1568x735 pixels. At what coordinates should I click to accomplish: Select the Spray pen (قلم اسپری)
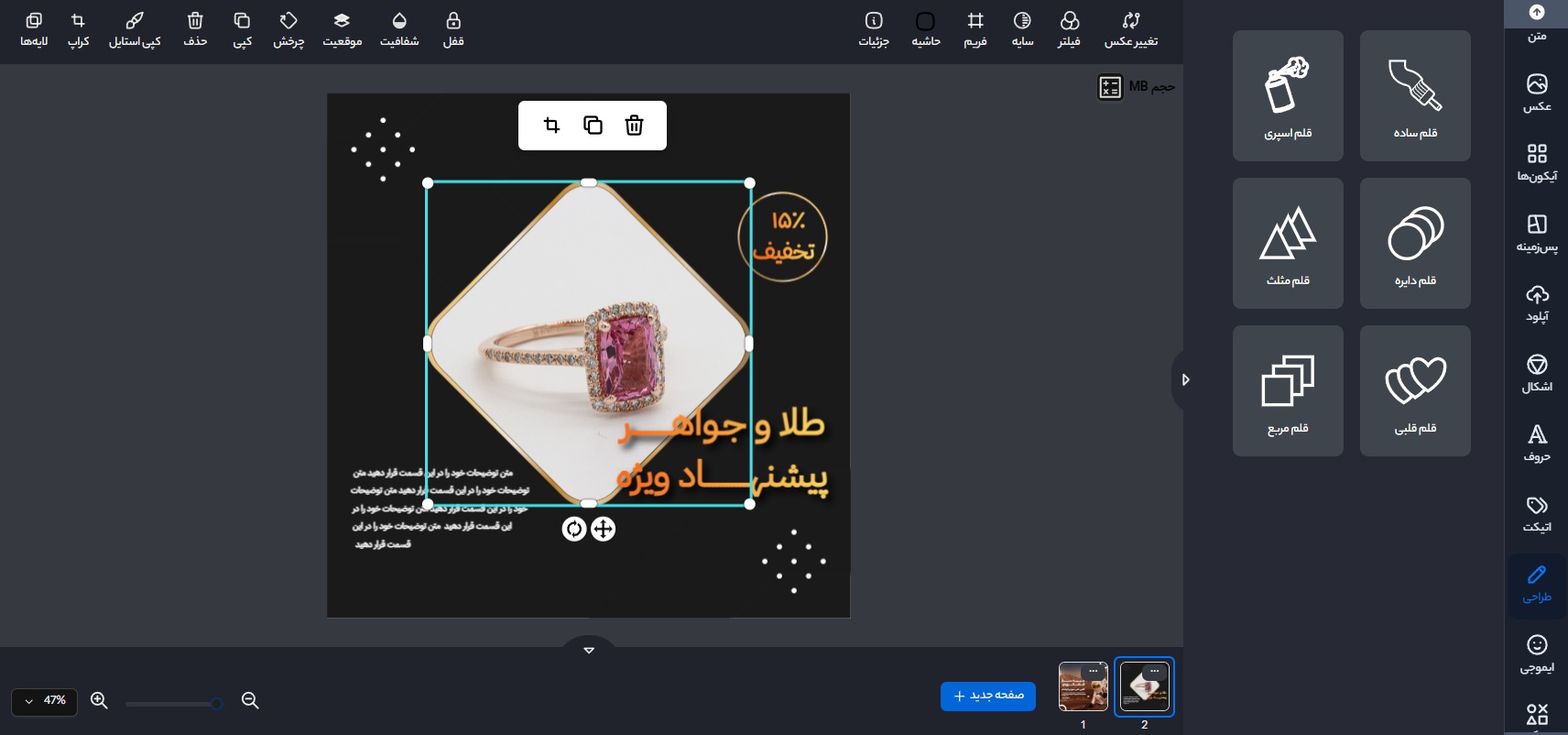coord(1288,95)
